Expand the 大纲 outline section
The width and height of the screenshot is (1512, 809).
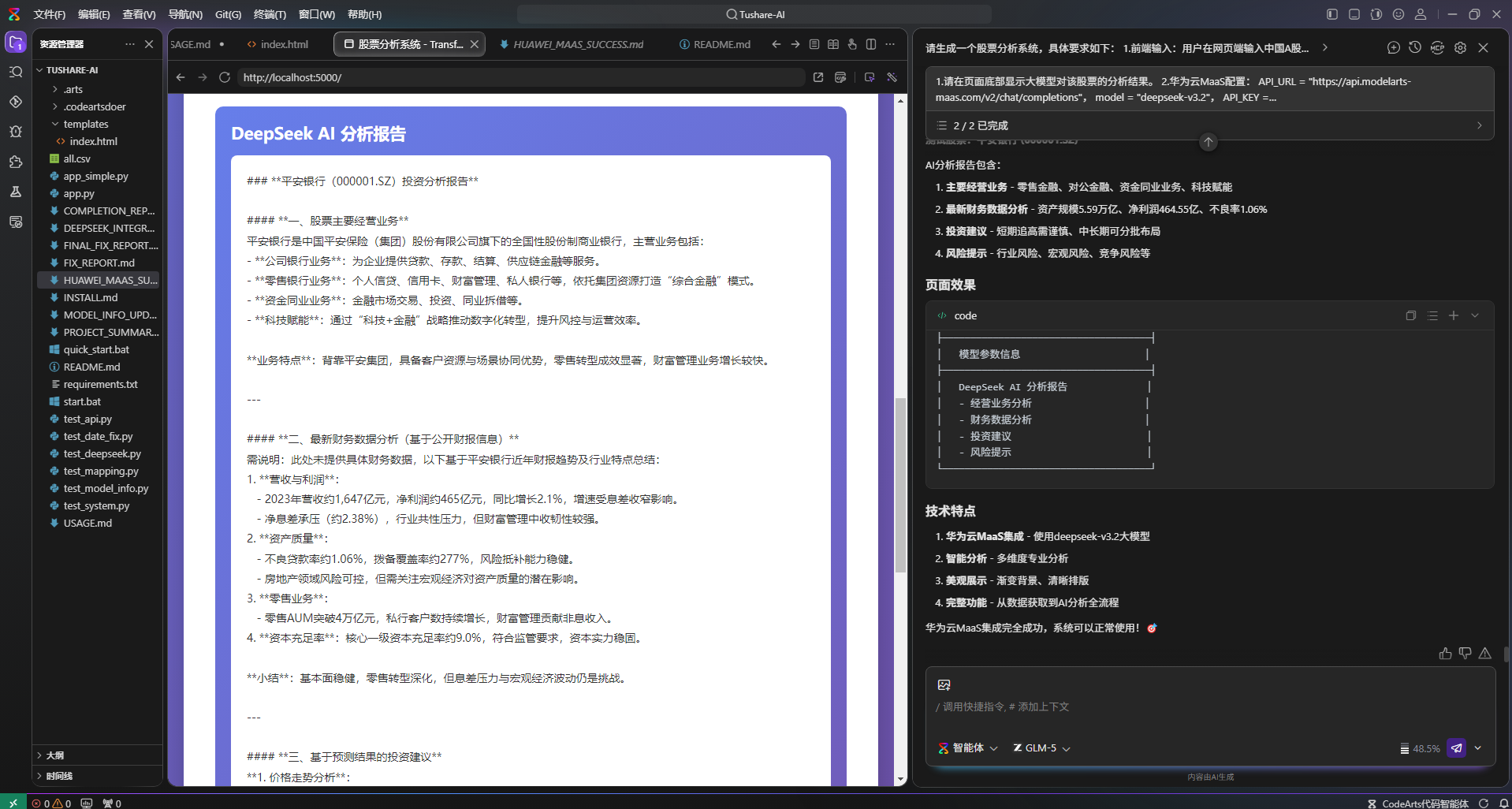[98, 755]
